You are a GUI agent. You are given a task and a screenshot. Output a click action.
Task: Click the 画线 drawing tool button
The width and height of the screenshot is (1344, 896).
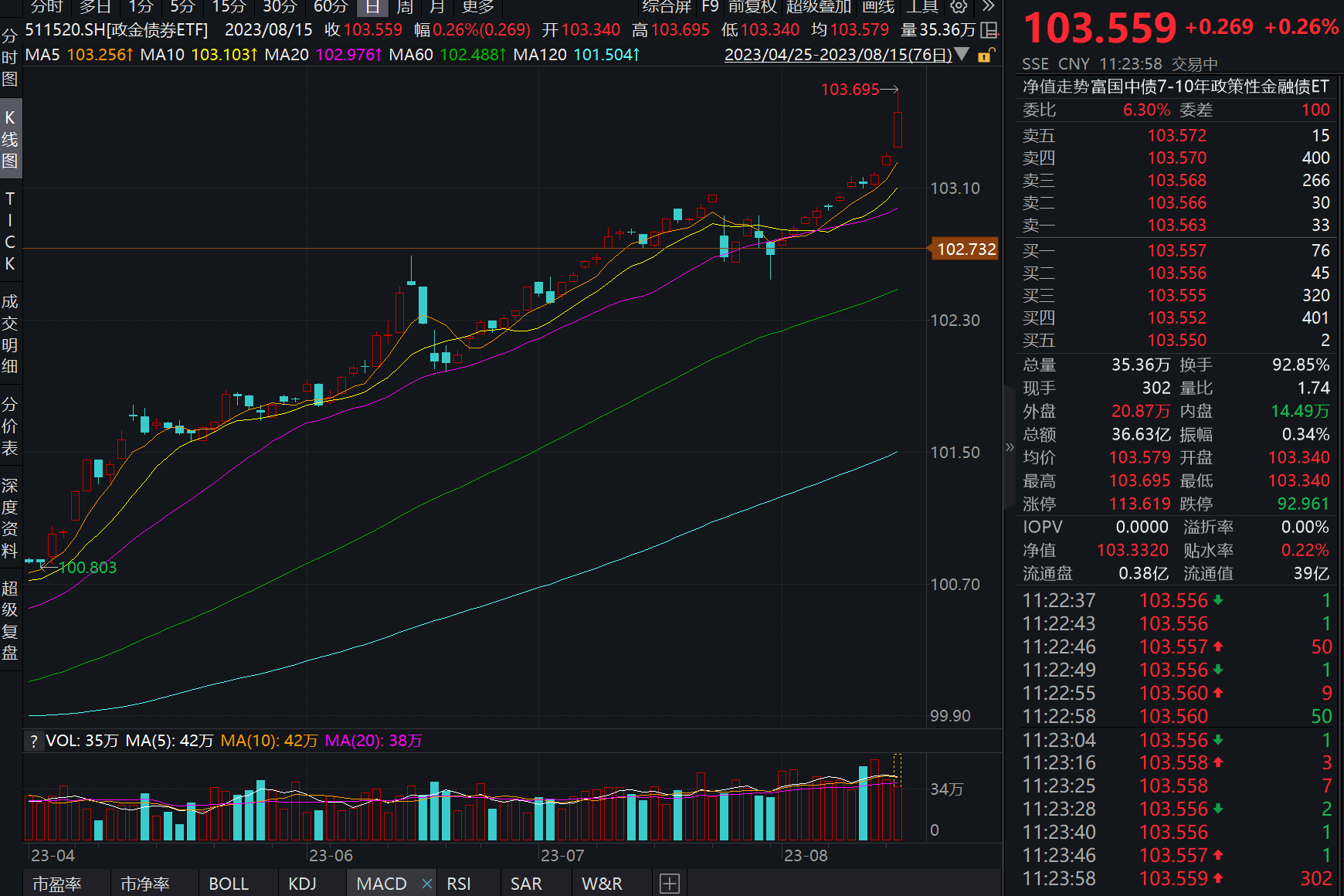point(878,7)
